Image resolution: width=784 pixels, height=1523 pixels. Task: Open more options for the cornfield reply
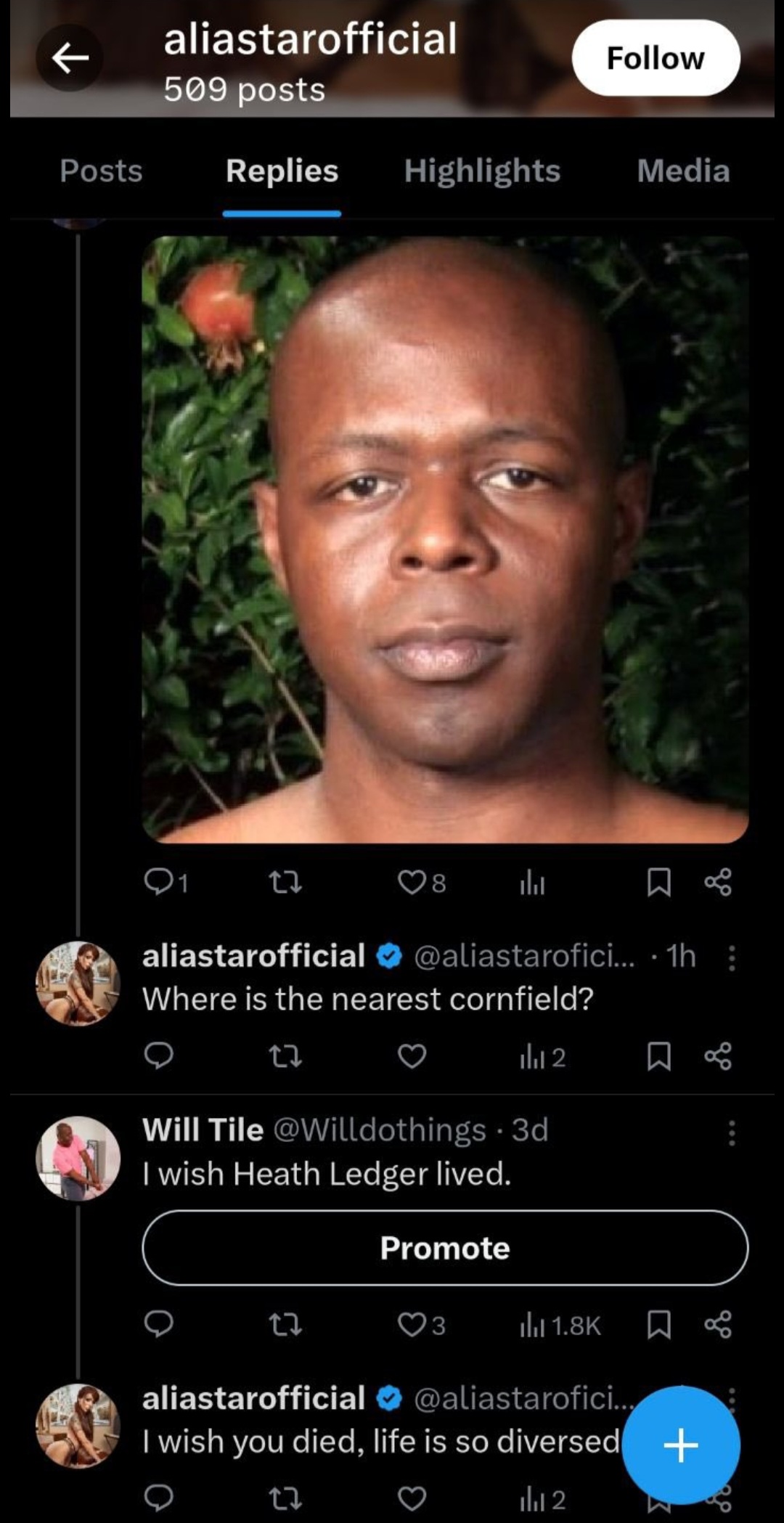coord(732,958)
